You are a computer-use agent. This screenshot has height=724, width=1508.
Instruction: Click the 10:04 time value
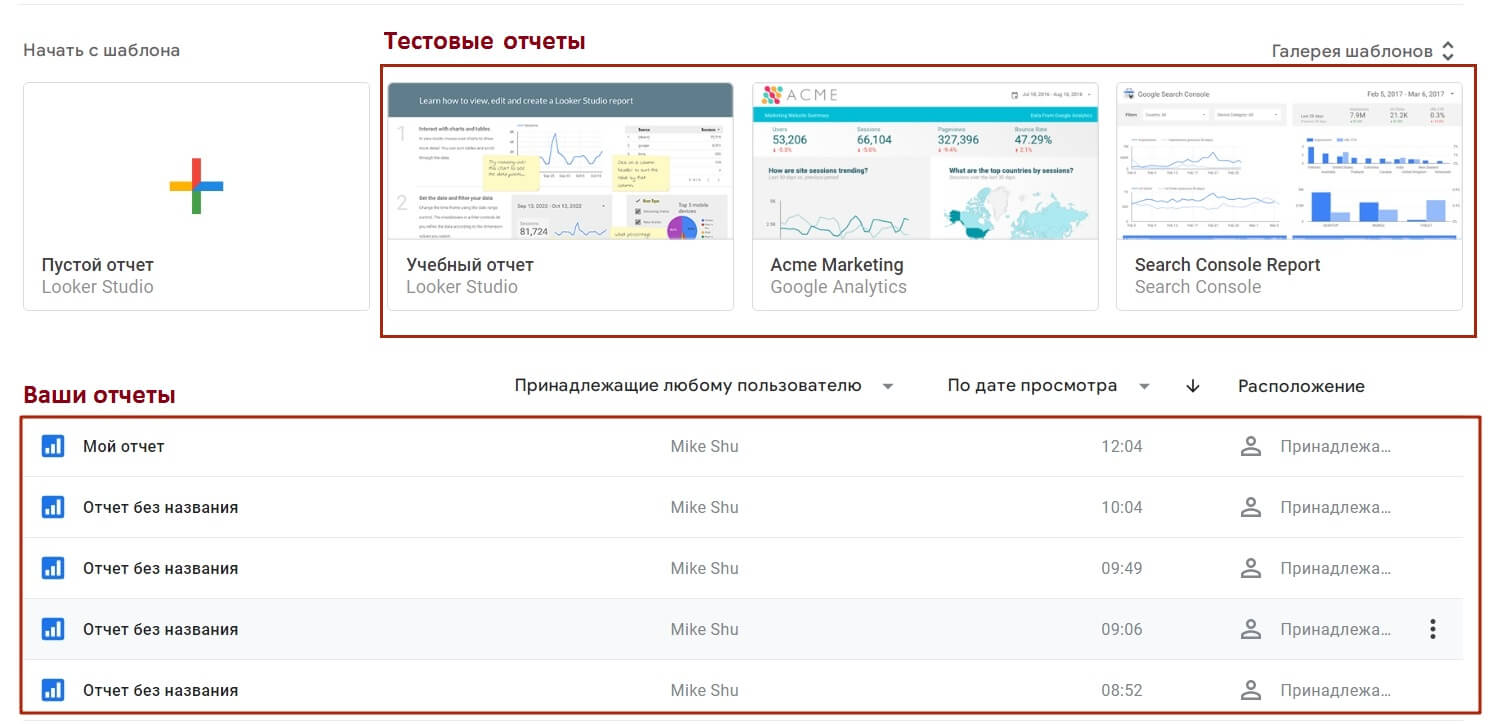pos(1122,507)
